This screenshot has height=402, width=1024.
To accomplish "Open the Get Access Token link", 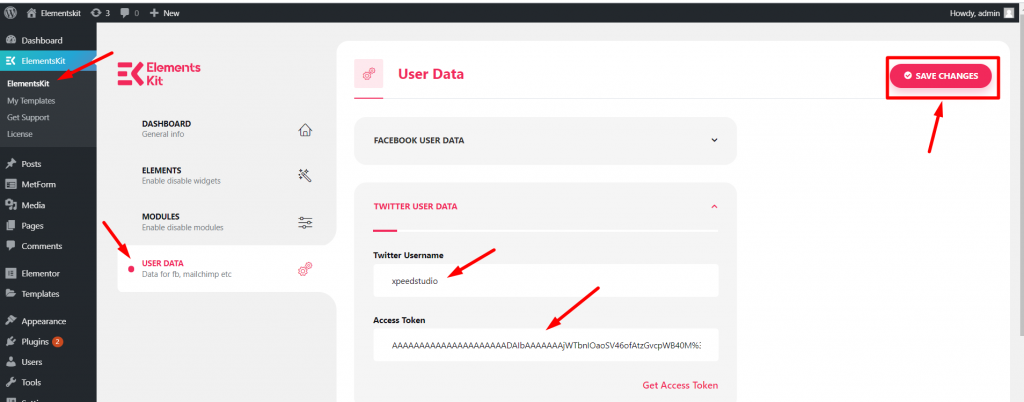I will click(x=680, y=385).
